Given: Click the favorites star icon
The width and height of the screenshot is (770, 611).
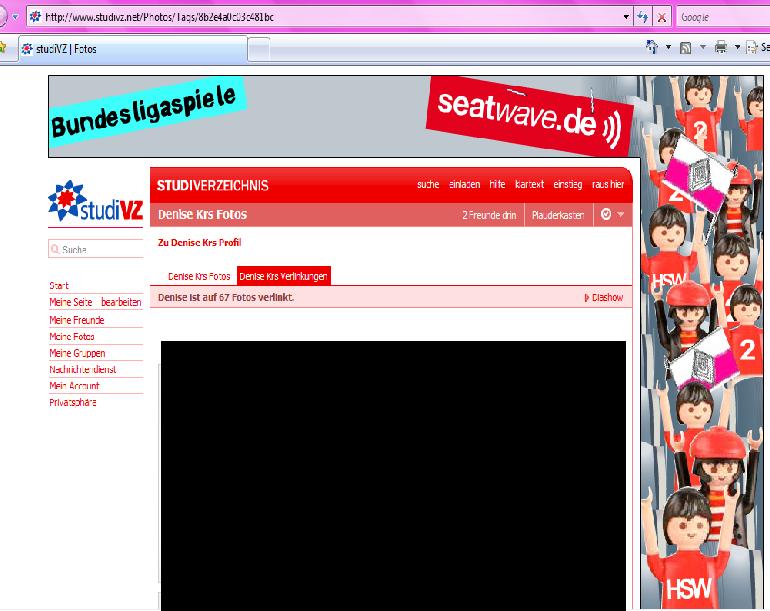Looking at the screenshot, I should (3, 48).
